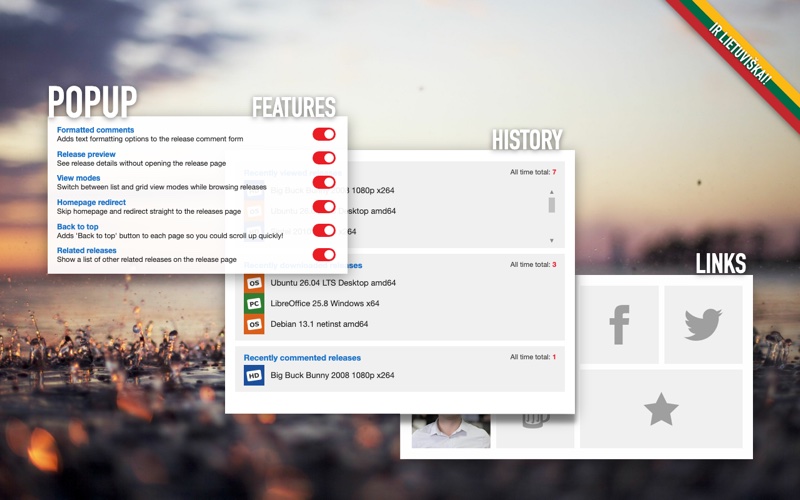Switch off the Back to top toggle
The image size is (800, 500).
point(324,231)
